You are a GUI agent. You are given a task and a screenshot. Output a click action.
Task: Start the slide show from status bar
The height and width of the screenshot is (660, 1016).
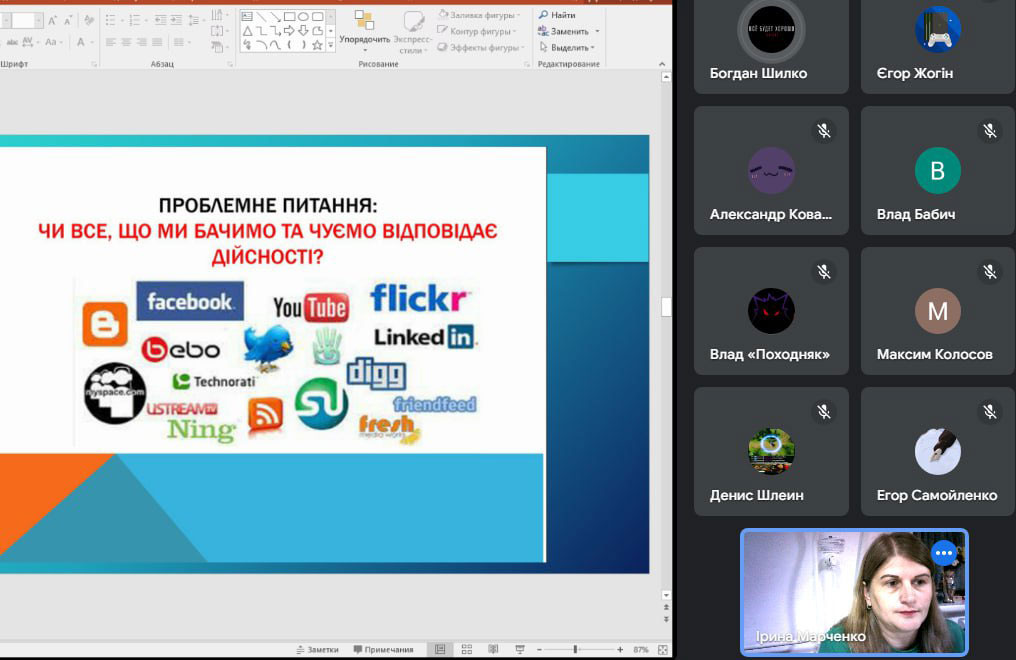coord(520,650)
